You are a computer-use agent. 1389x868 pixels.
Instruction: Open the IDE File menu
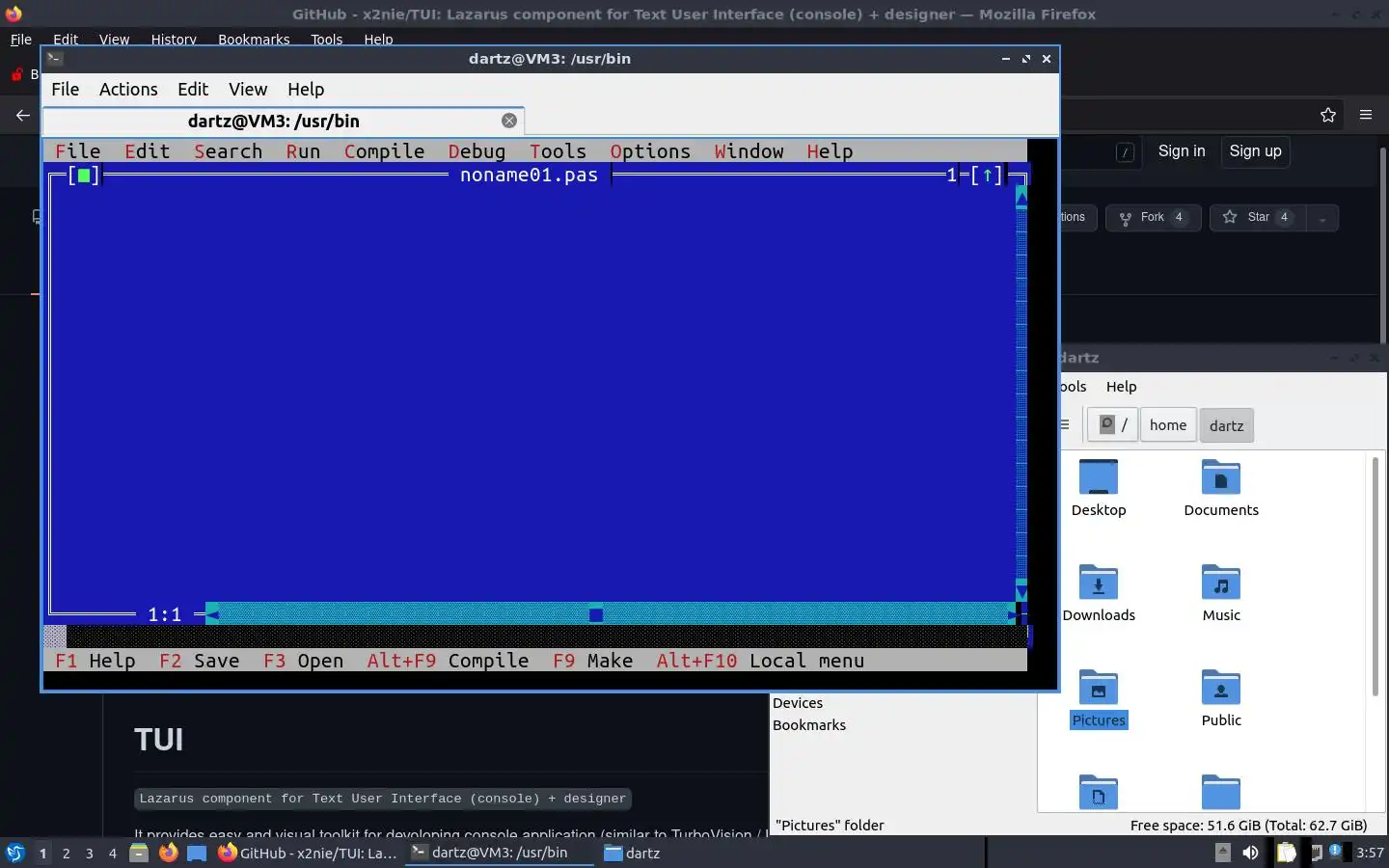click(77, 151)
